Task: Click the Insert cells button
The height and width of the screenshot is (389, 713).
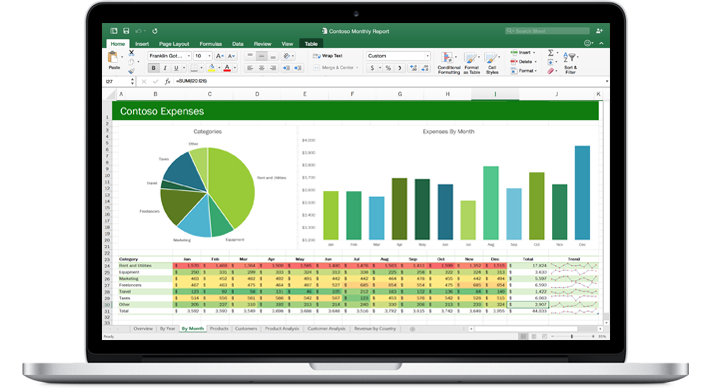Action: point(523,52)
